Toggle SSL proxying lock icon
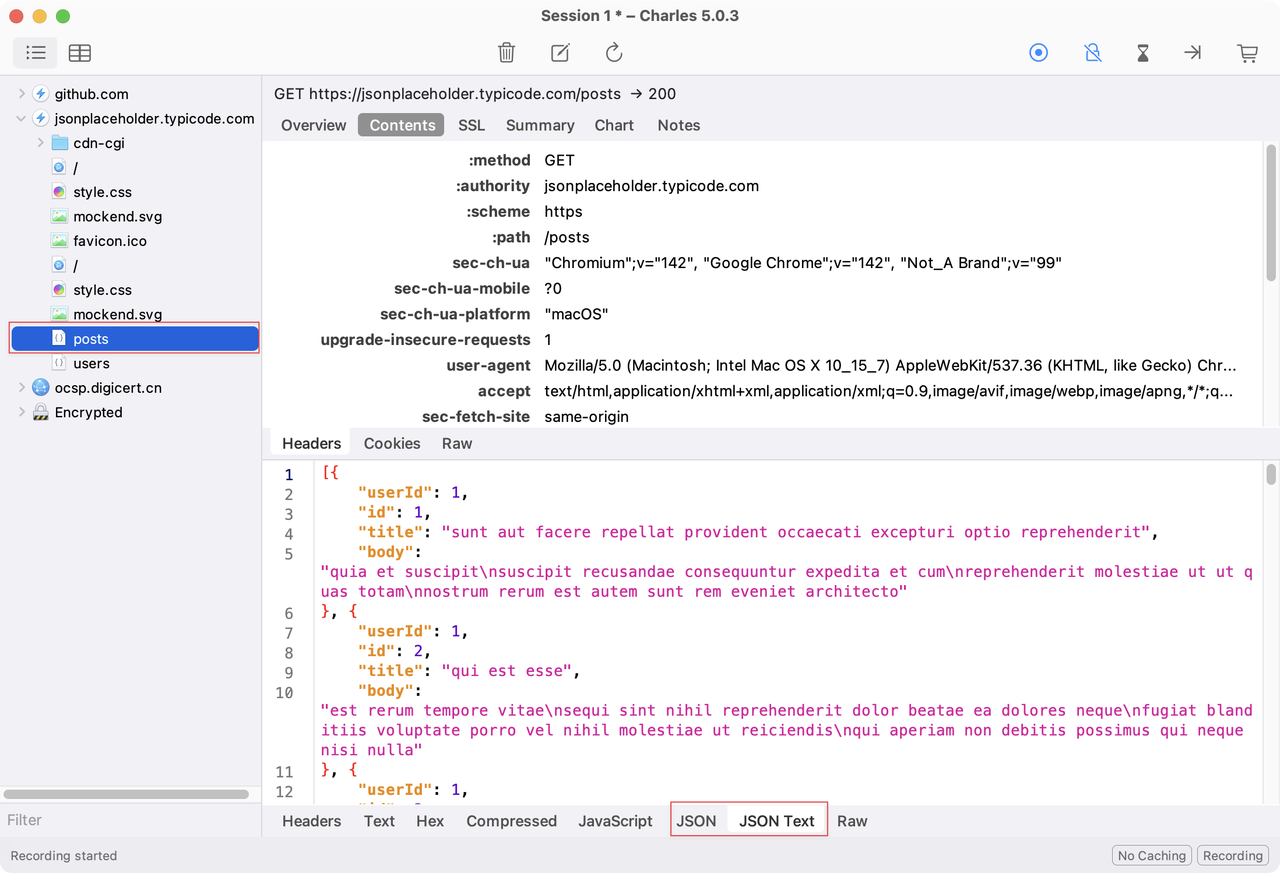 1092,53
